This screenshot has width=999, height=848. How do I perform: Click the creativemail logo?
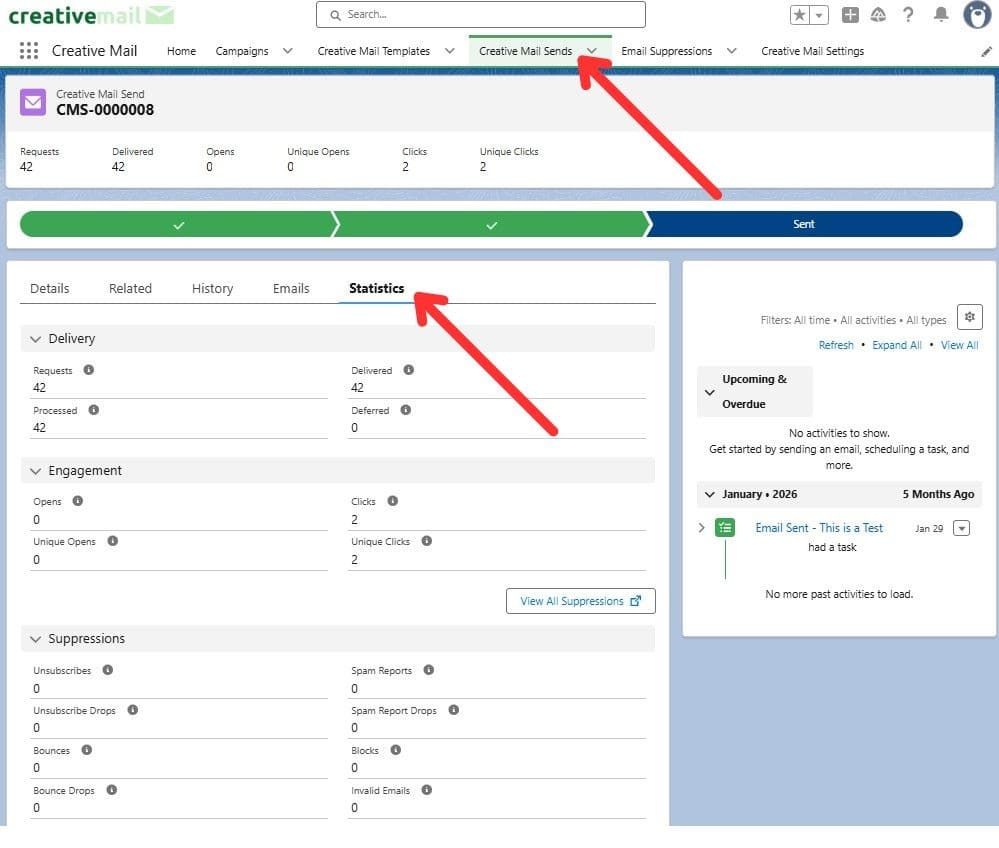coord(90,15)
